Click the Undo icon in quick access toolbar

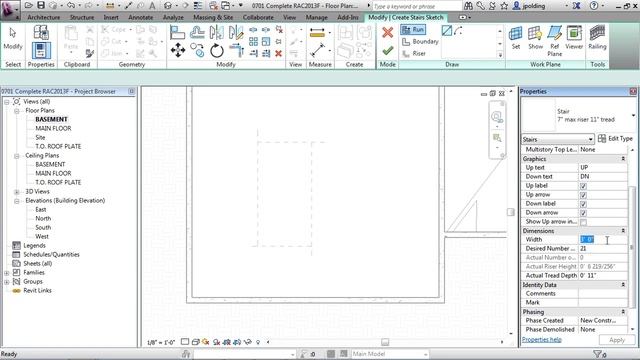71,6
